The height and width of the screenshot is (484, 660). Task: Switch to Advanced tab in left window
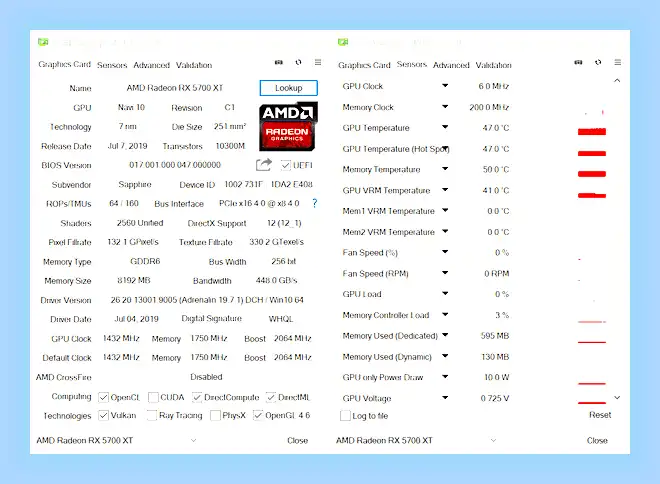point(152,65)
